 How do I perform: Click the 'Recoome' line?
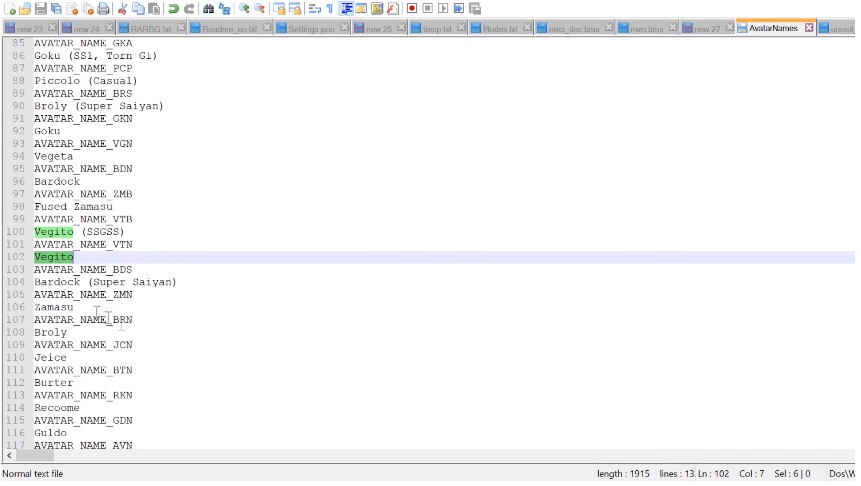(x=57, y=408)
